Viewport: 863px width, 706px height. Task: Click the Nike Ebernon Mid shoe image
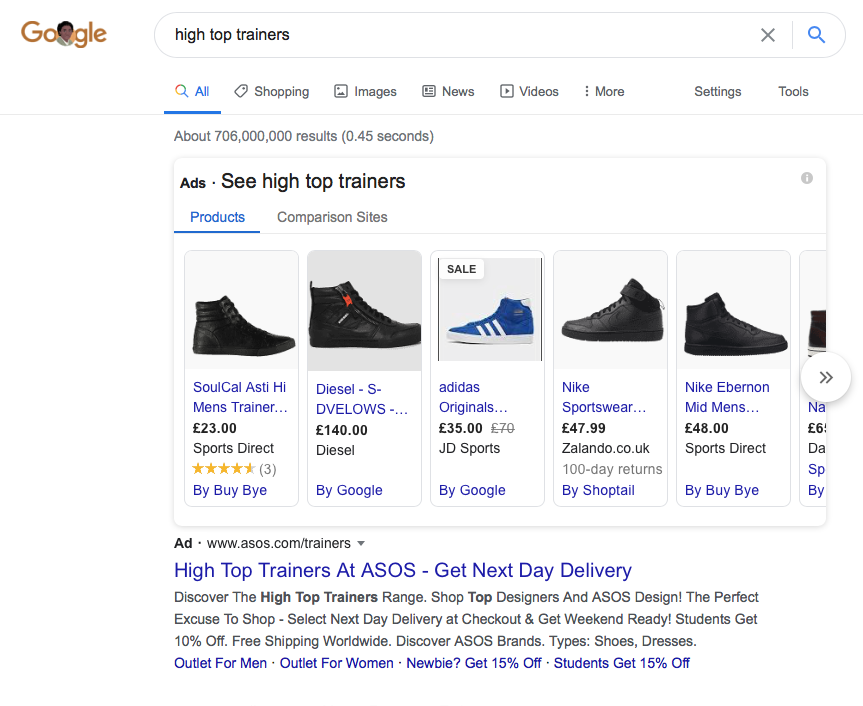click(734, 310)
